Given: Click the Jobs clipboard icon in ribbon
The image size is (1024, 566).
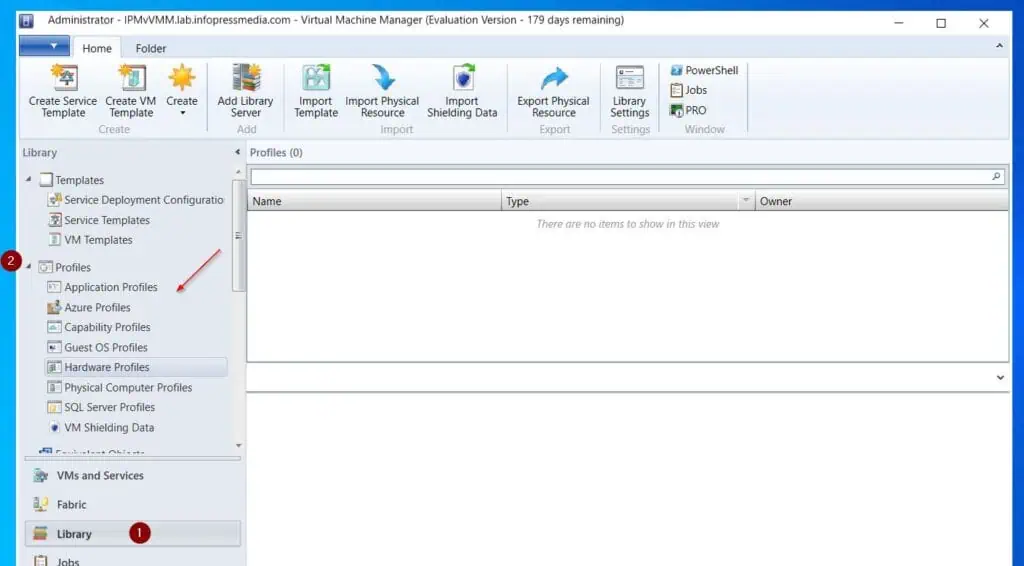Looking at the screenshot, I should coord(677,90).
